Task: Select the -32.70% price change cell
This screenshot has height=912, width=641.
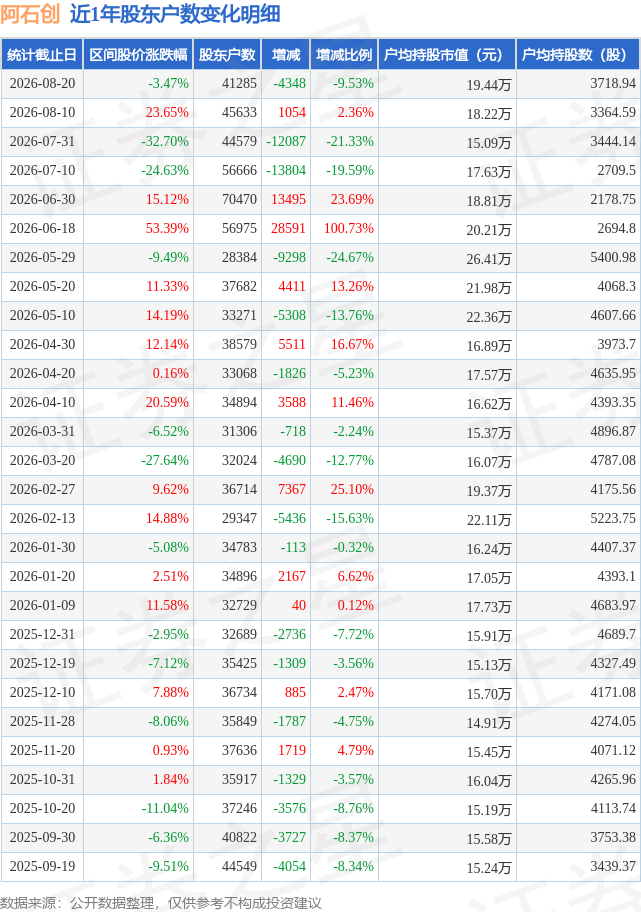Action: click(x=165, y=141)
